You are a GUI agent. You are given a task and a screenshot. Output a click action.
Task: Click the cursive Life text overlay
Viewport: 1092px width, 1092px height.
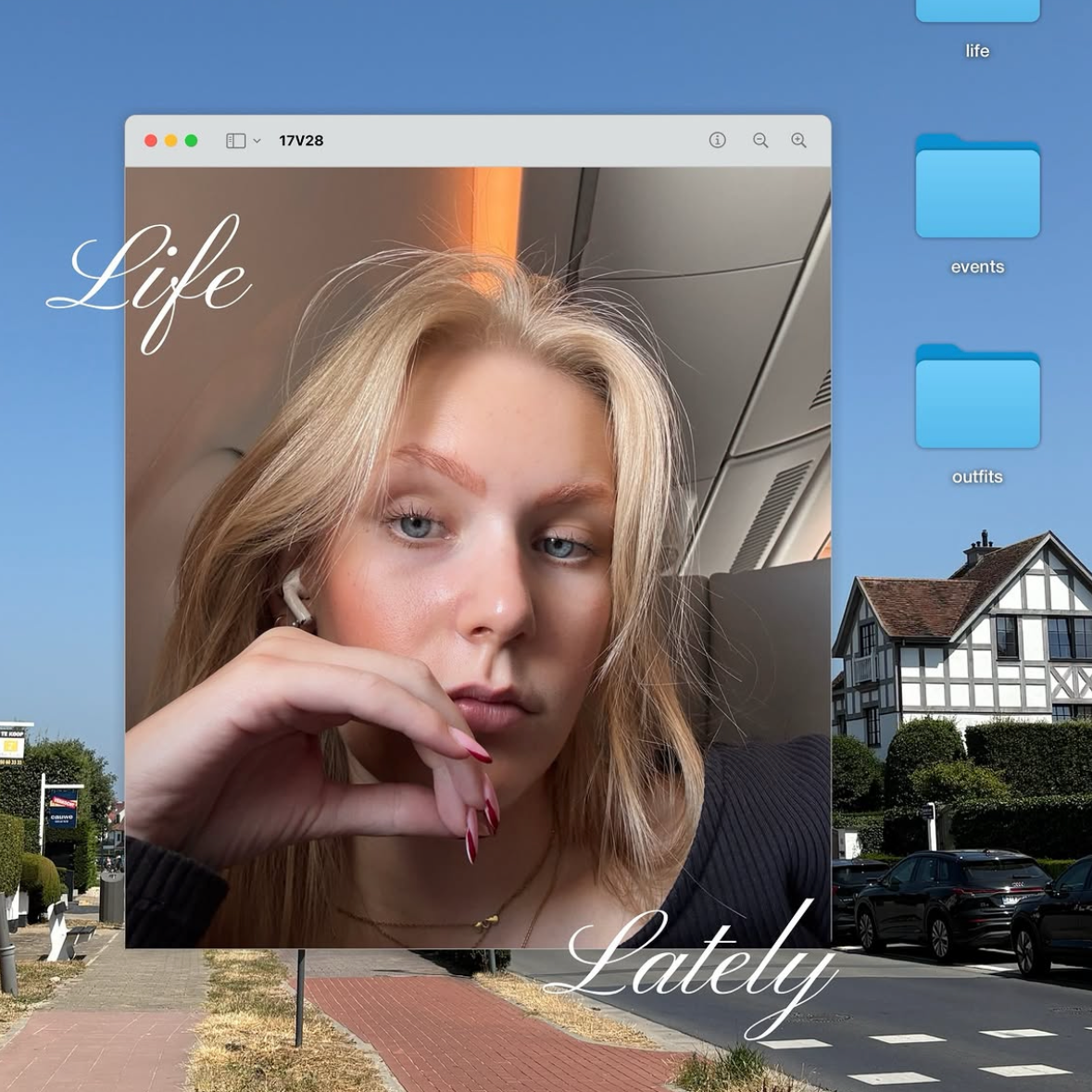147,283
